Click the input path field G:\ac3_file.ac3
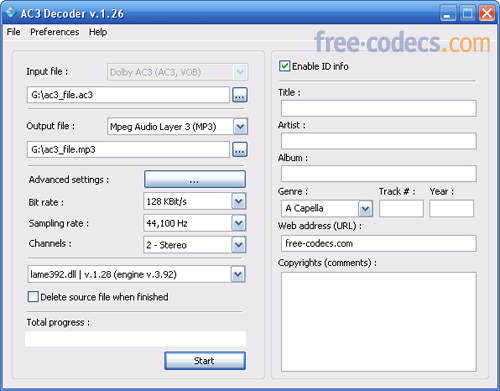Screen dimensions: 500x391 (x=128, y=95)
